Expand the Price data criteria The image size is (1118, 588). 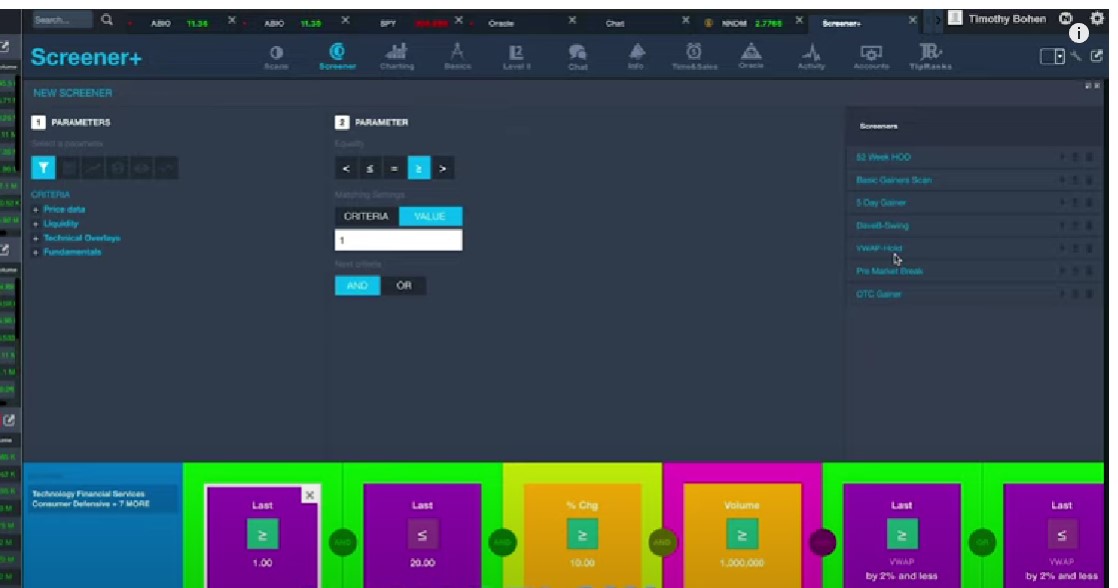pos(63,210)
